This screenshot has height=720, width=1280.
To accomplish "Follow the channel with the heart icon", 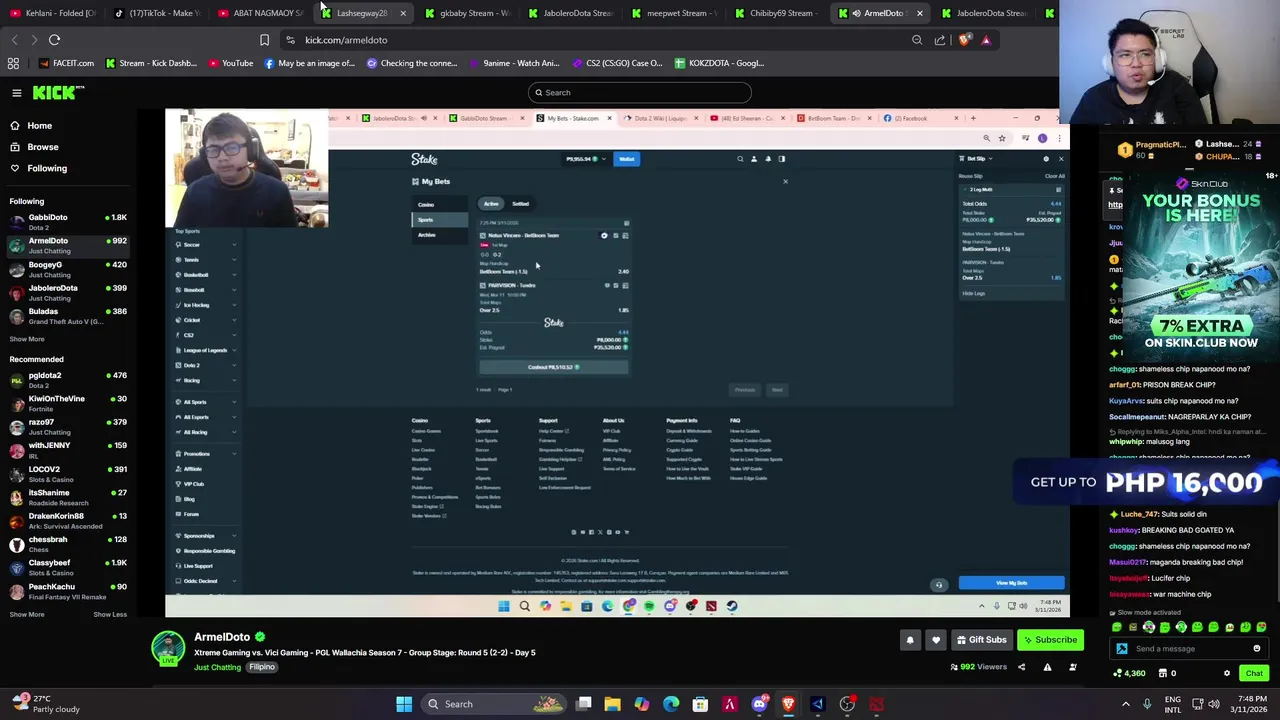I will (936, 640).
